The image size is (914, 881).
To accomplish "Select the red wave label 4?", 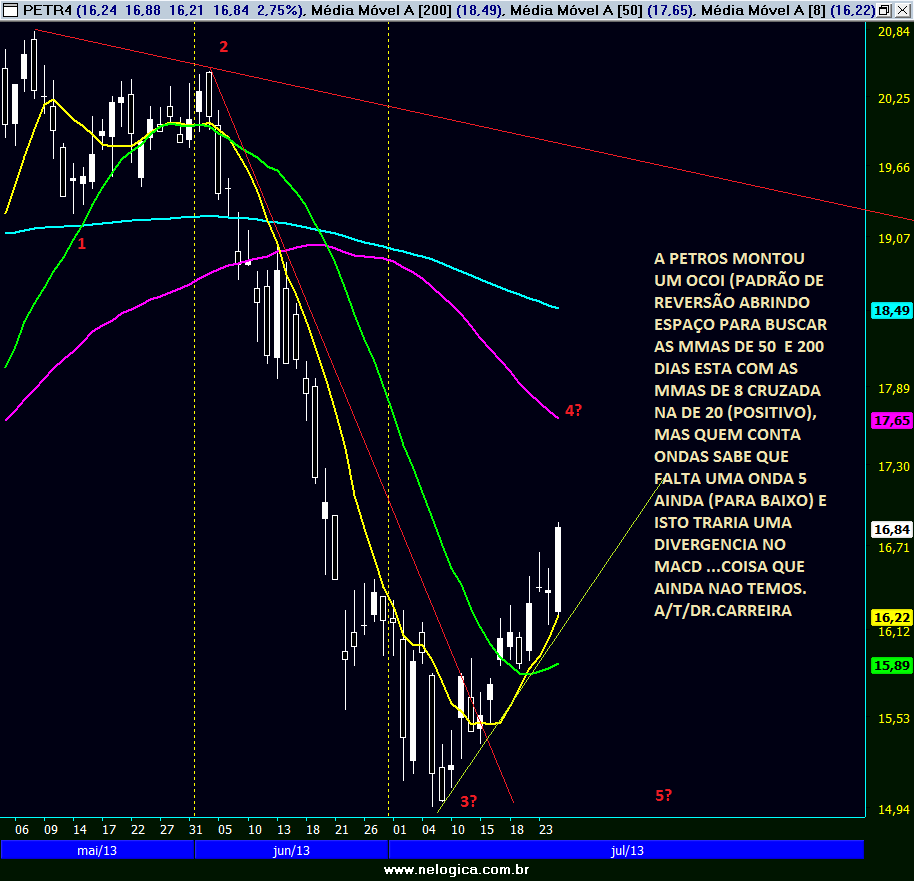I will point(574,410).
